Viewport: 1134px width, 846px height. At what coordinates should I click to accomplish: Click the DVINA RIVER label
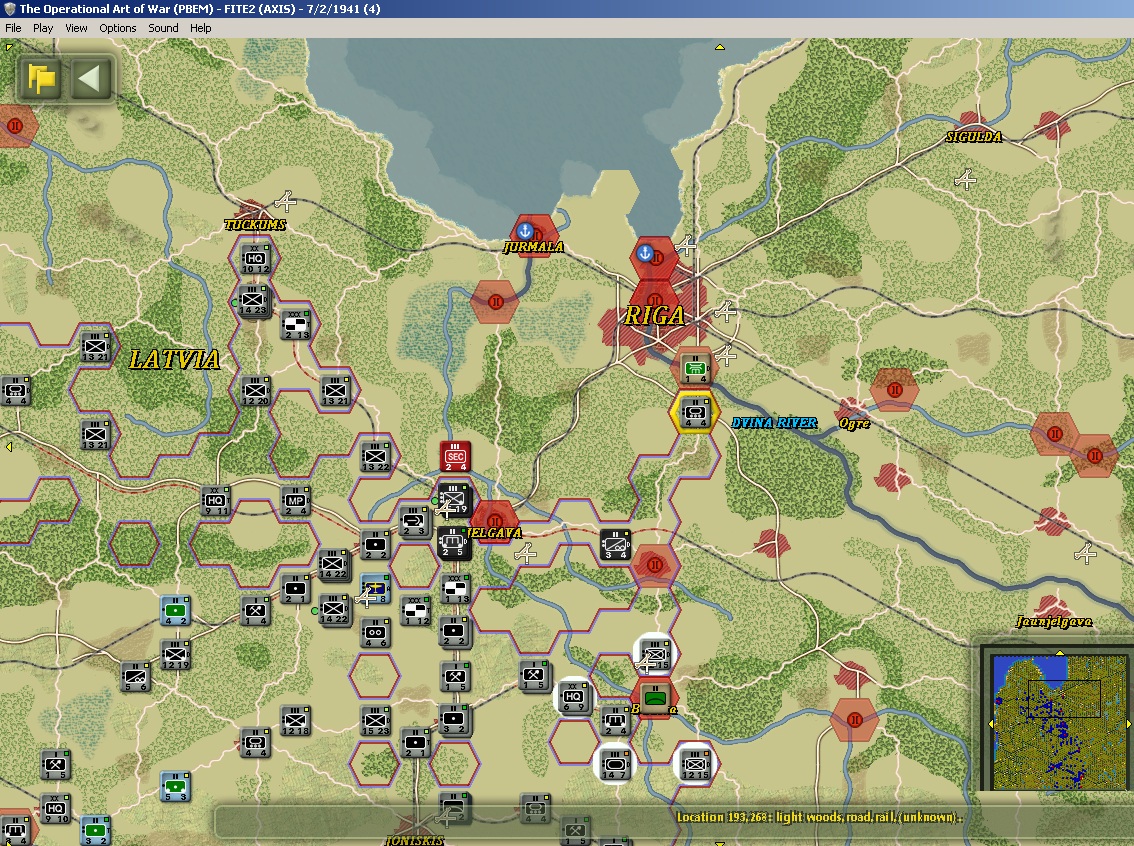coord(774,422)
